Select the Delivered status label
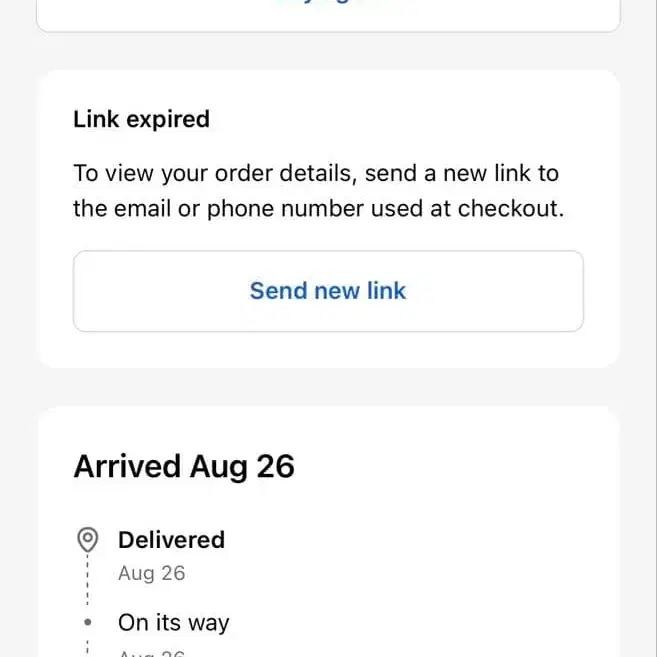Viewport: 657px width, 657px height. [171, 540]
